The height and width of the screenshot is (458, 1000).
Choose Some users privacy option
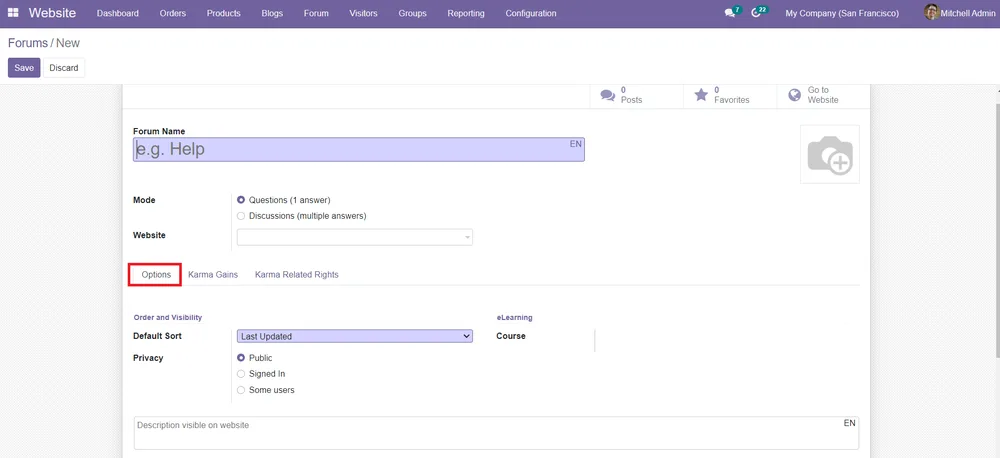pyautogui.click(x=240, y=390)
